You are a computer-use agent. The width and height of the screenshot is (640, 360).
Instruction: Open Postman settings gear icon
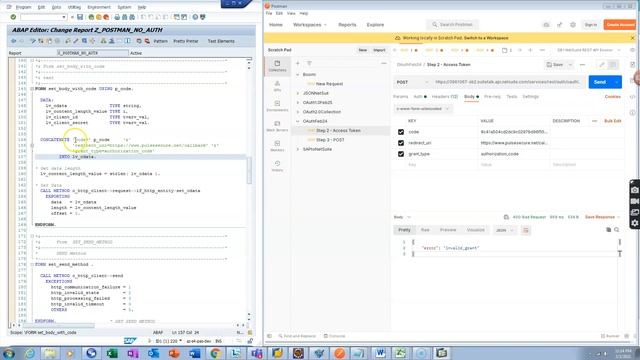point(573,25)
